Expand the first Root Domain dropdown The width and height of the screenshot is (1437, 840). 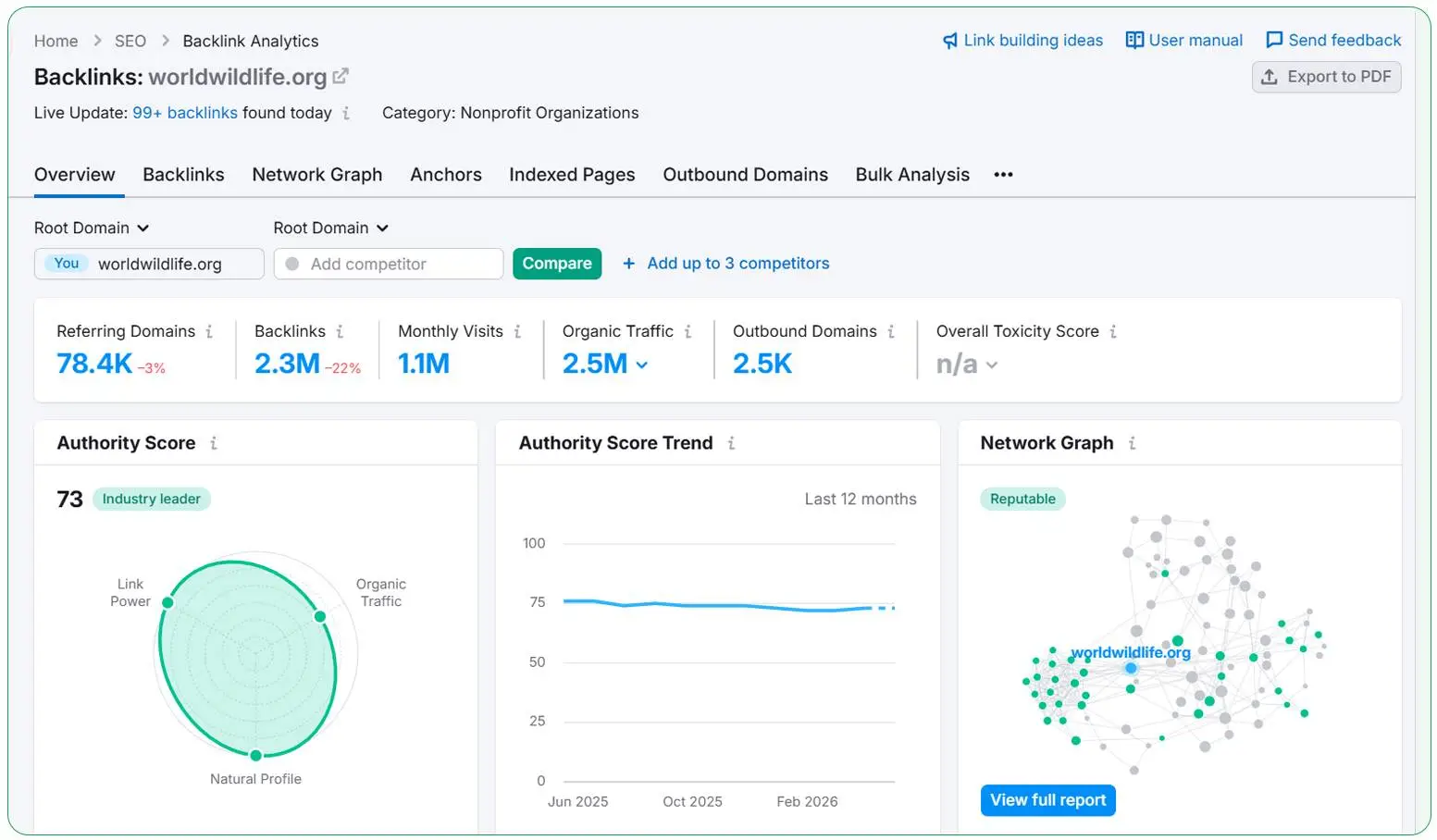click(x=92, y=228)
